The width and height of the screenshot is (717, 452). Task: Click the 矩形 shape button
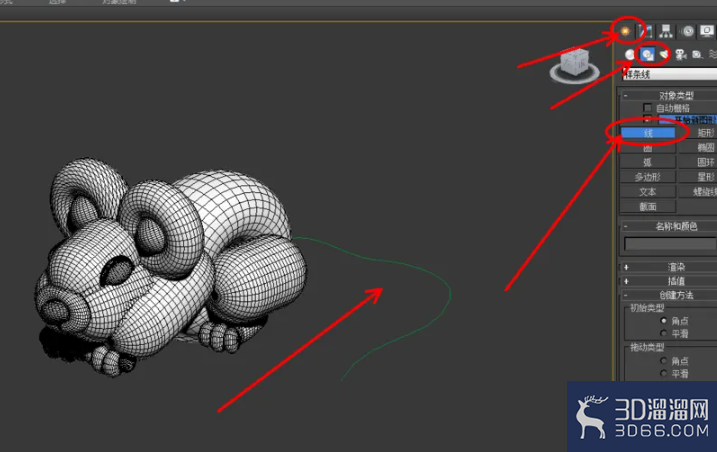(x=698, y=133)
